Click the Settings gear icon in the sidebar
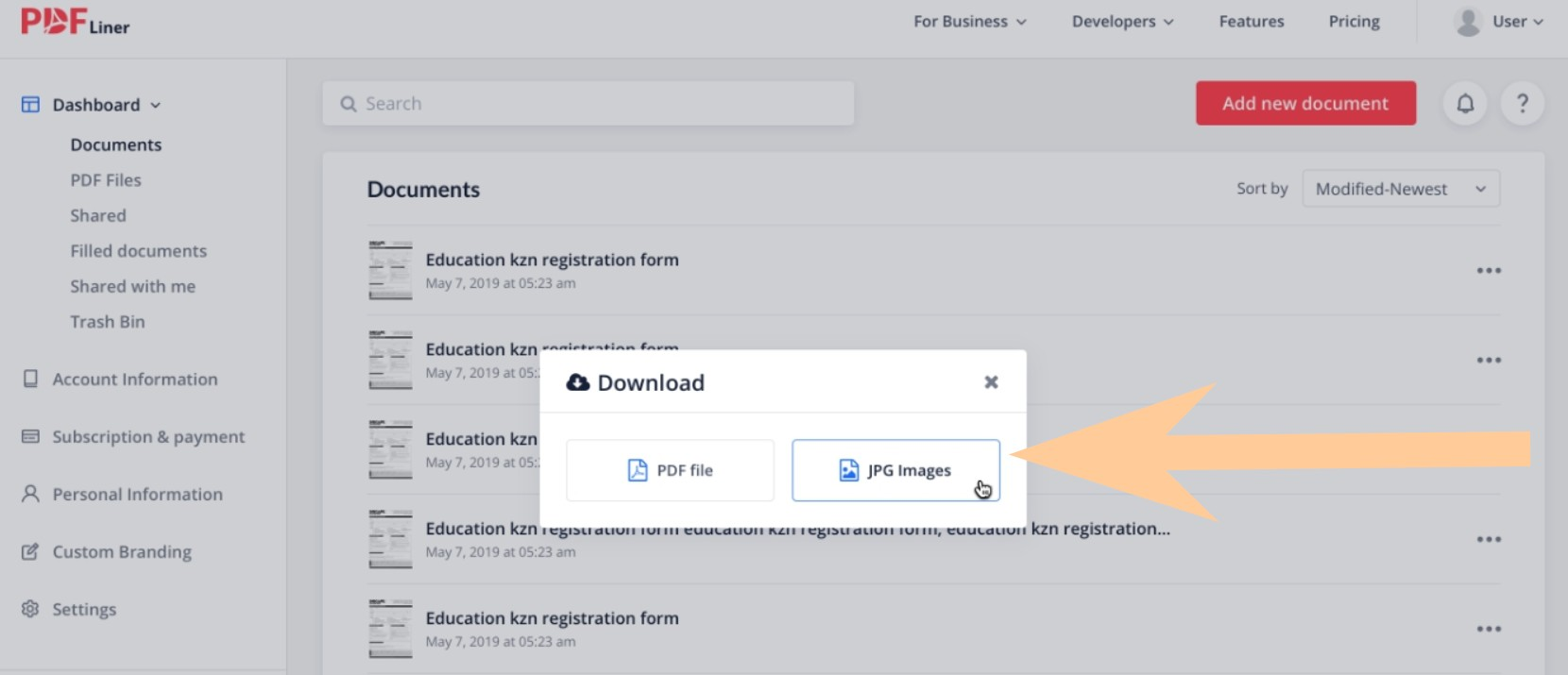 pyautogui.click(x=30, y=609)
